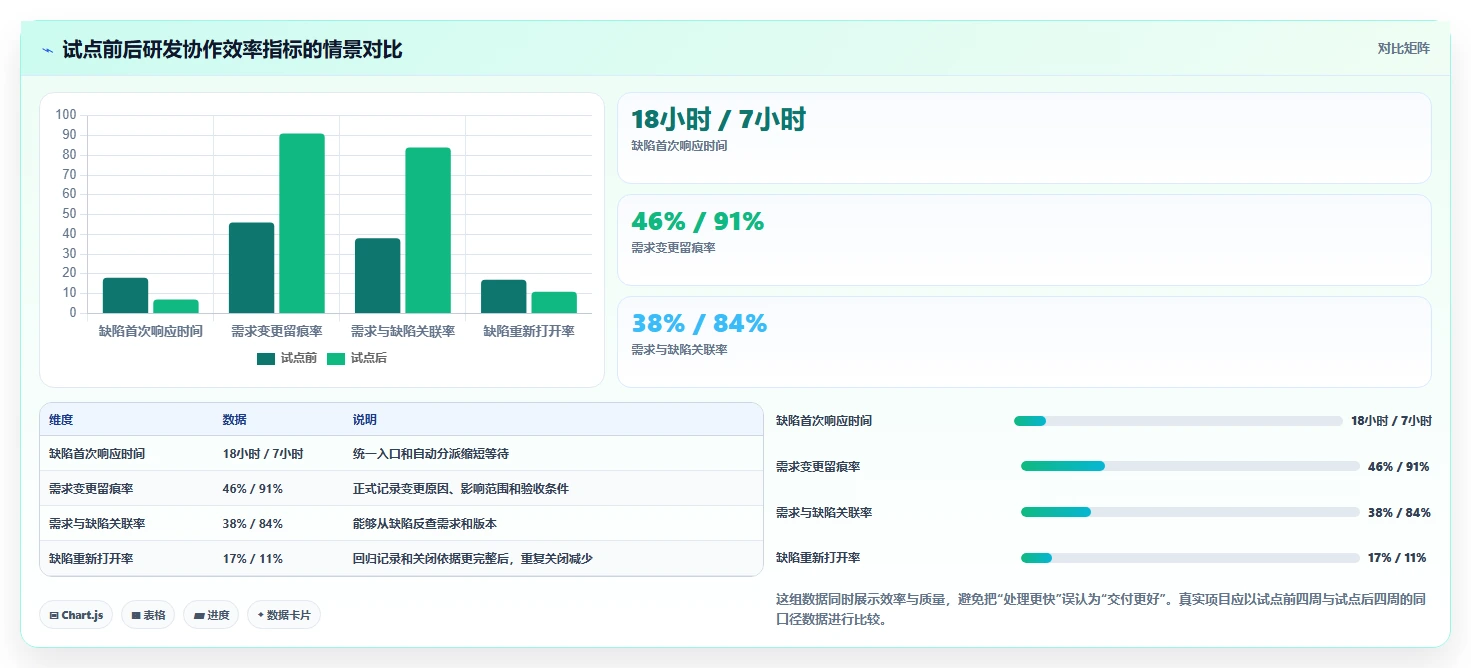Click the large 18小时 / 7小时 card value

[x=718, y=120]
